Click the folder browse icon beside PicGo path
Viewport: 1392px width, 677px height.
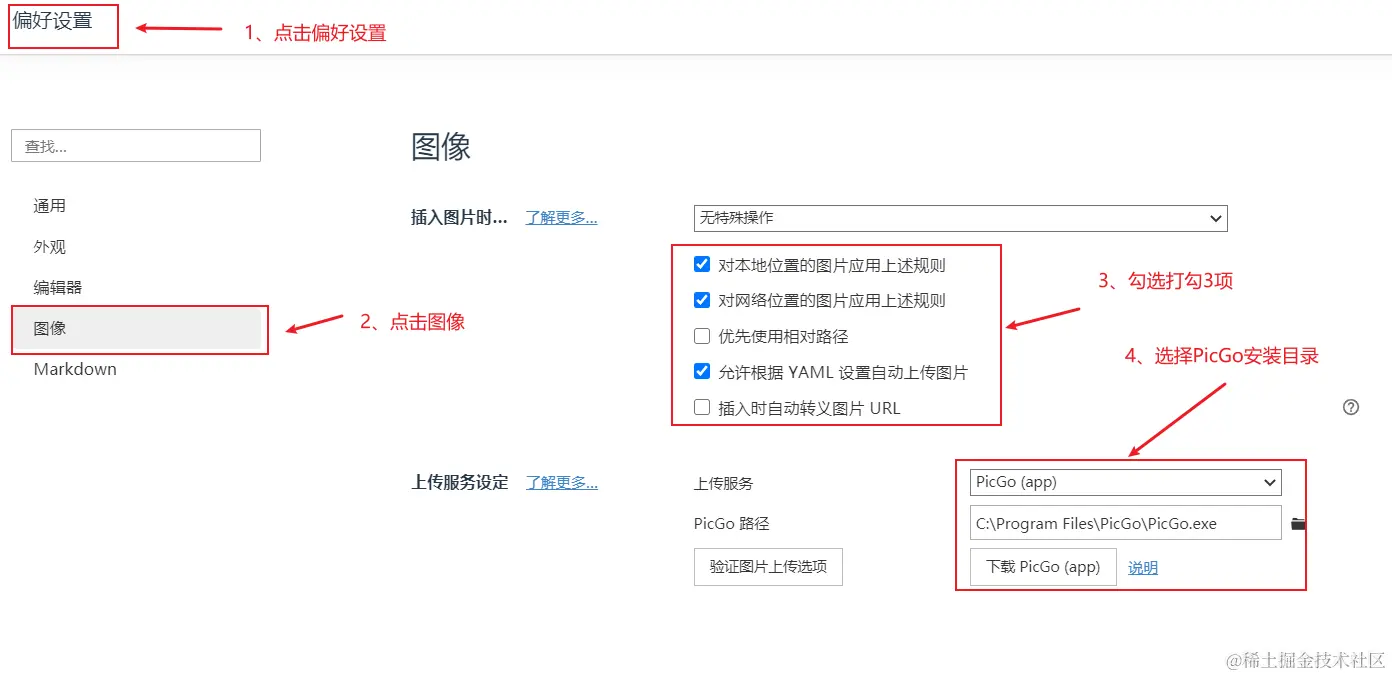[x=1298, y=524]
